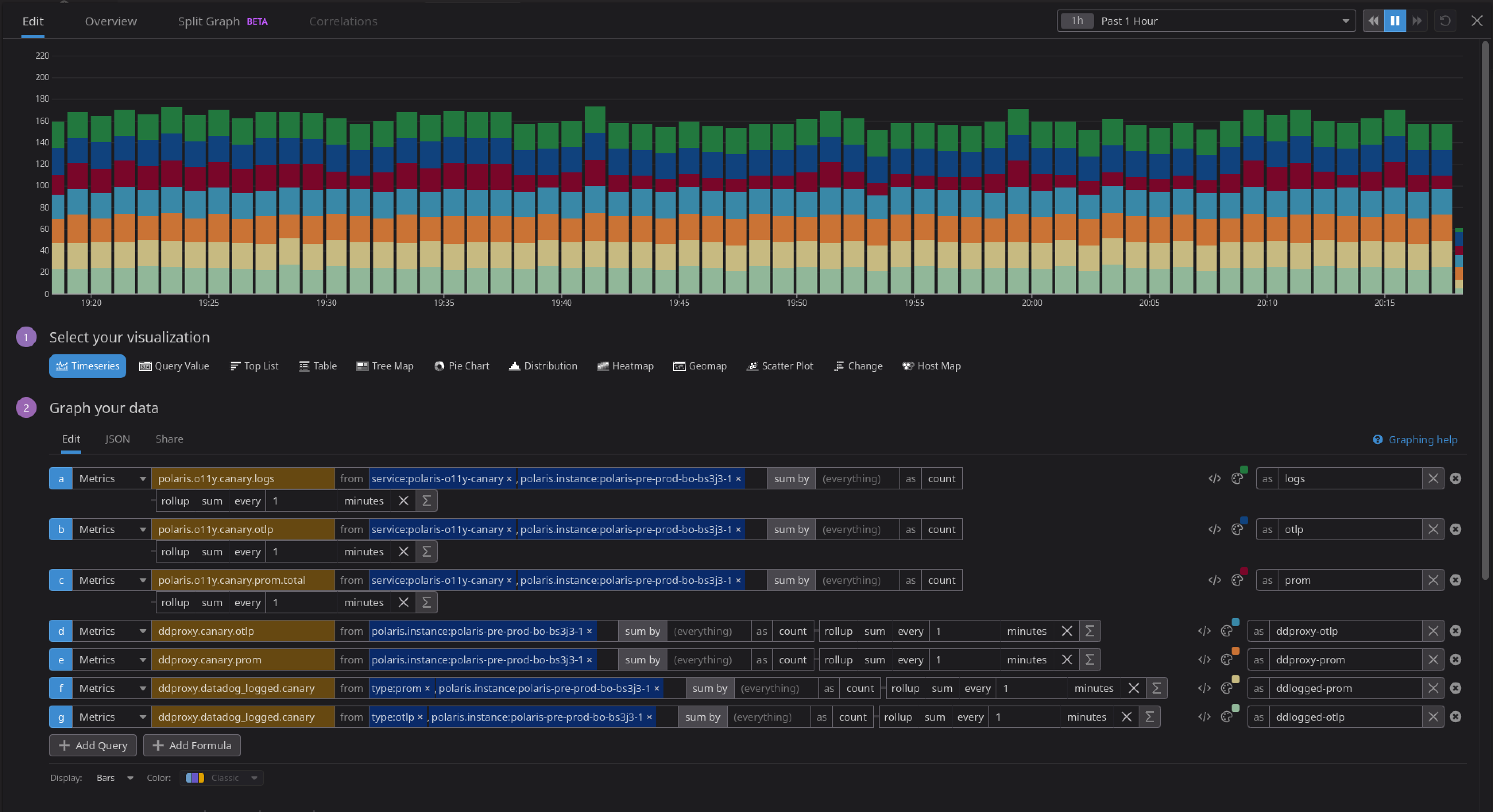Unpause live graph updates

(x=1395, y=21)
